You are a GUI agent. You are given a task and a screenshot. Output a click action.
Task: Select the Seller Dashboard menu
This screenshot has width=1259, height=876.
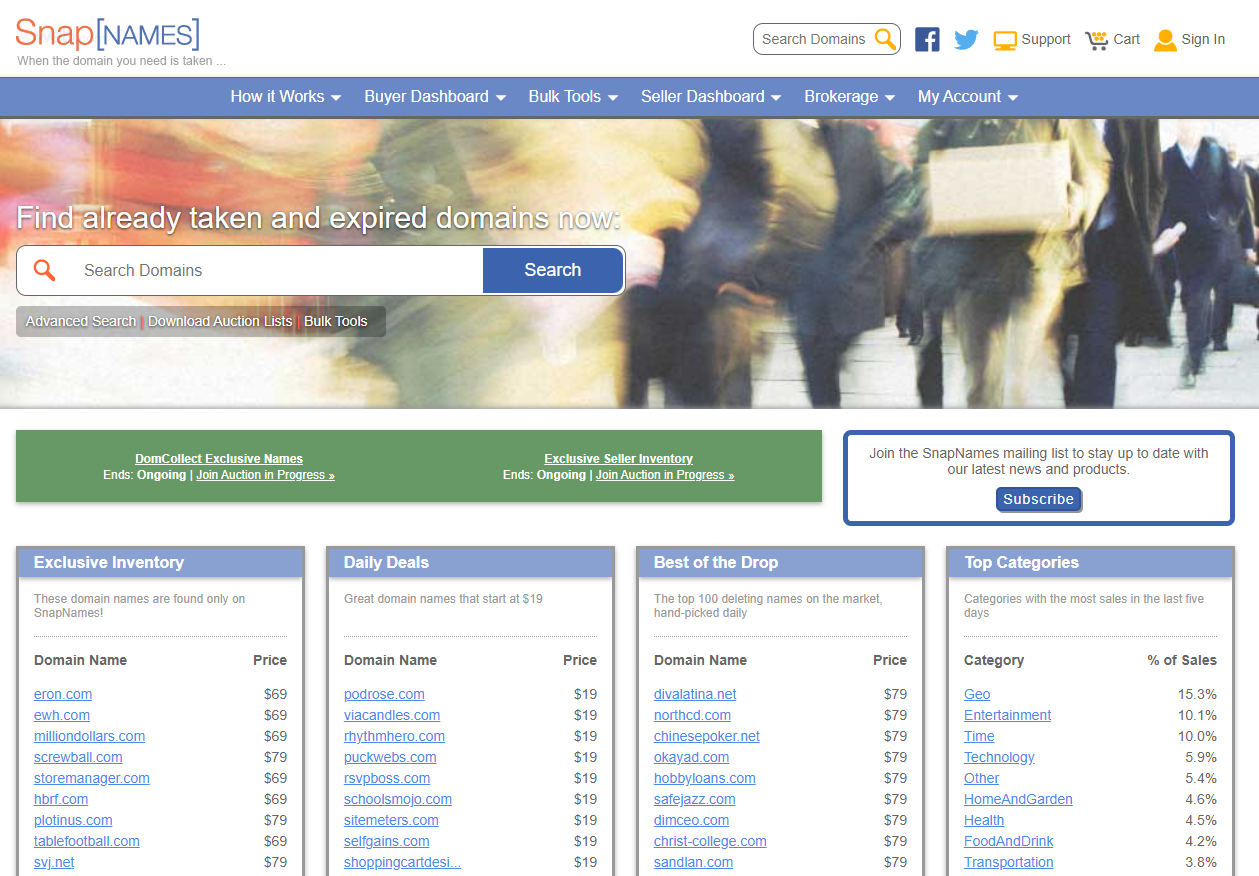point(710,96)
